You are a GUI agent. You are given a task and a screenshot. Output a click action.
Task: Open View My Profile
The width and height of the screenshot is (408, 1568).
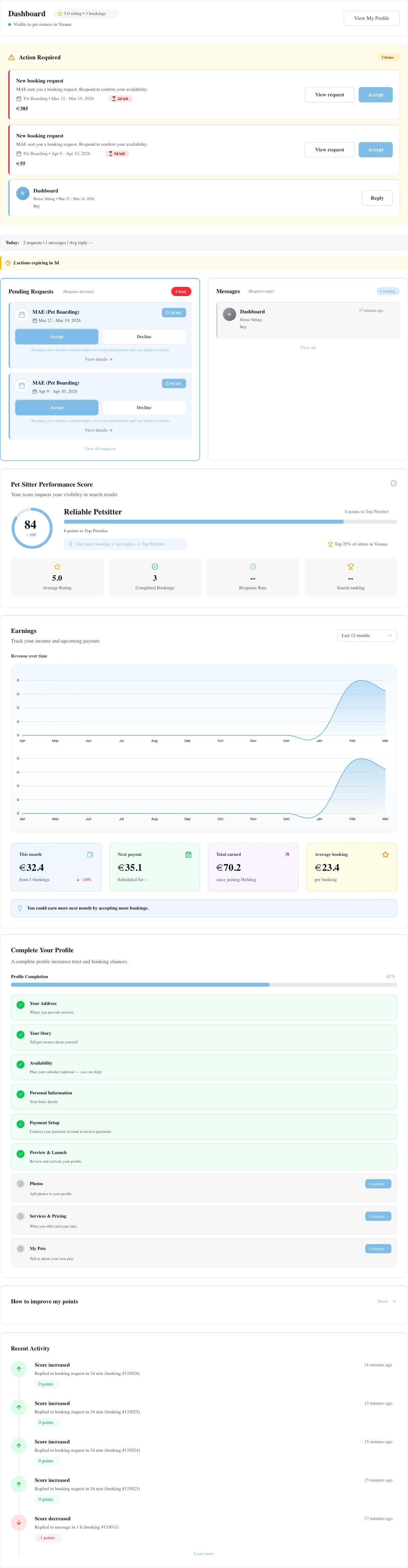pos(372,18)
